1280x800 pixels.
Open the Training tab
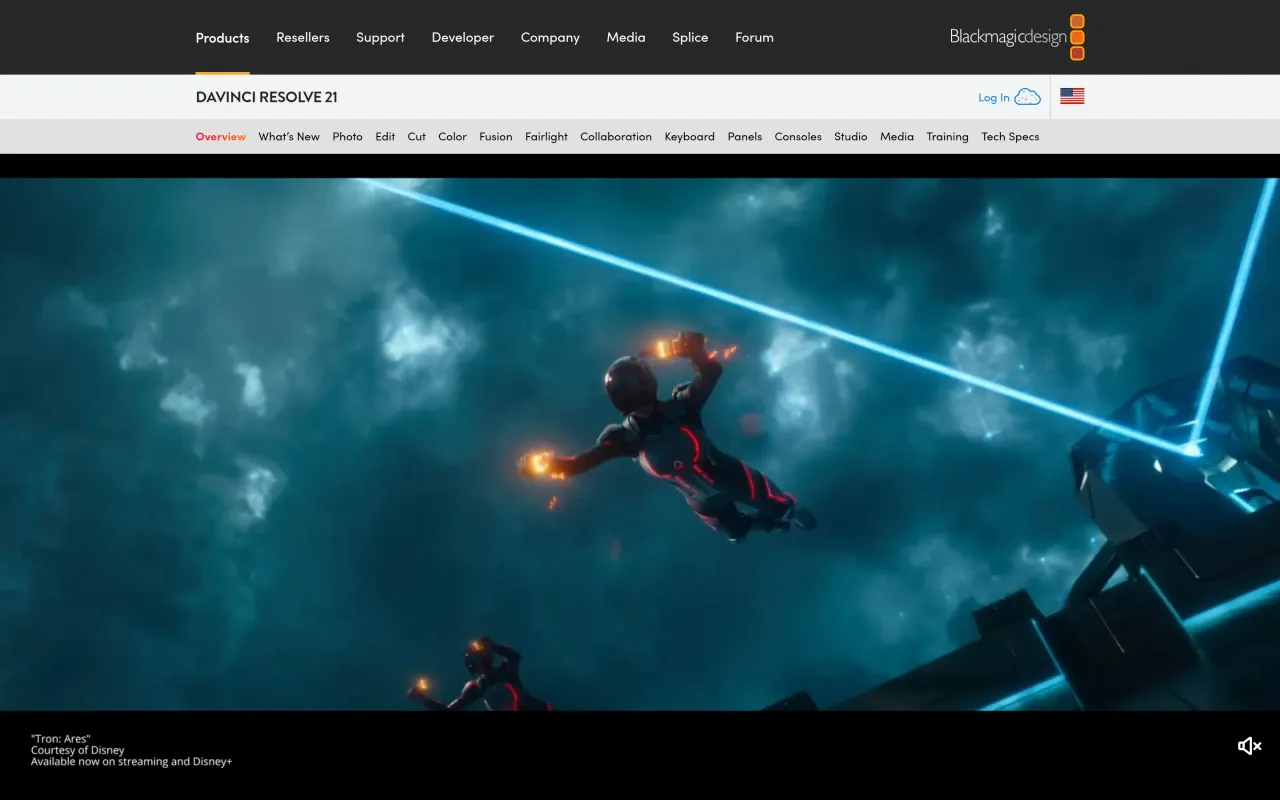click(x=947, y=137)
